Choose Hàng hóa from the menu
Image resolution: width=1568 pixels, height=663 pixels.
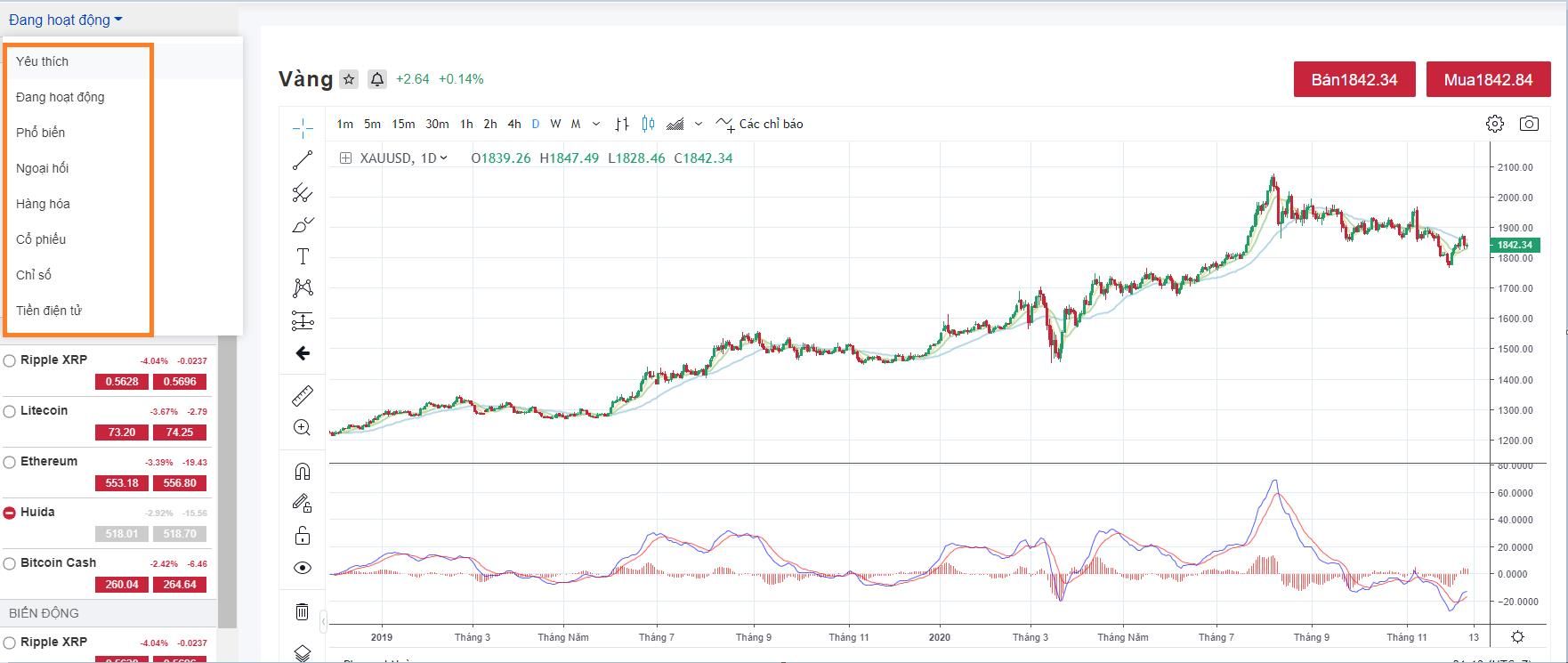coord(123,204)
